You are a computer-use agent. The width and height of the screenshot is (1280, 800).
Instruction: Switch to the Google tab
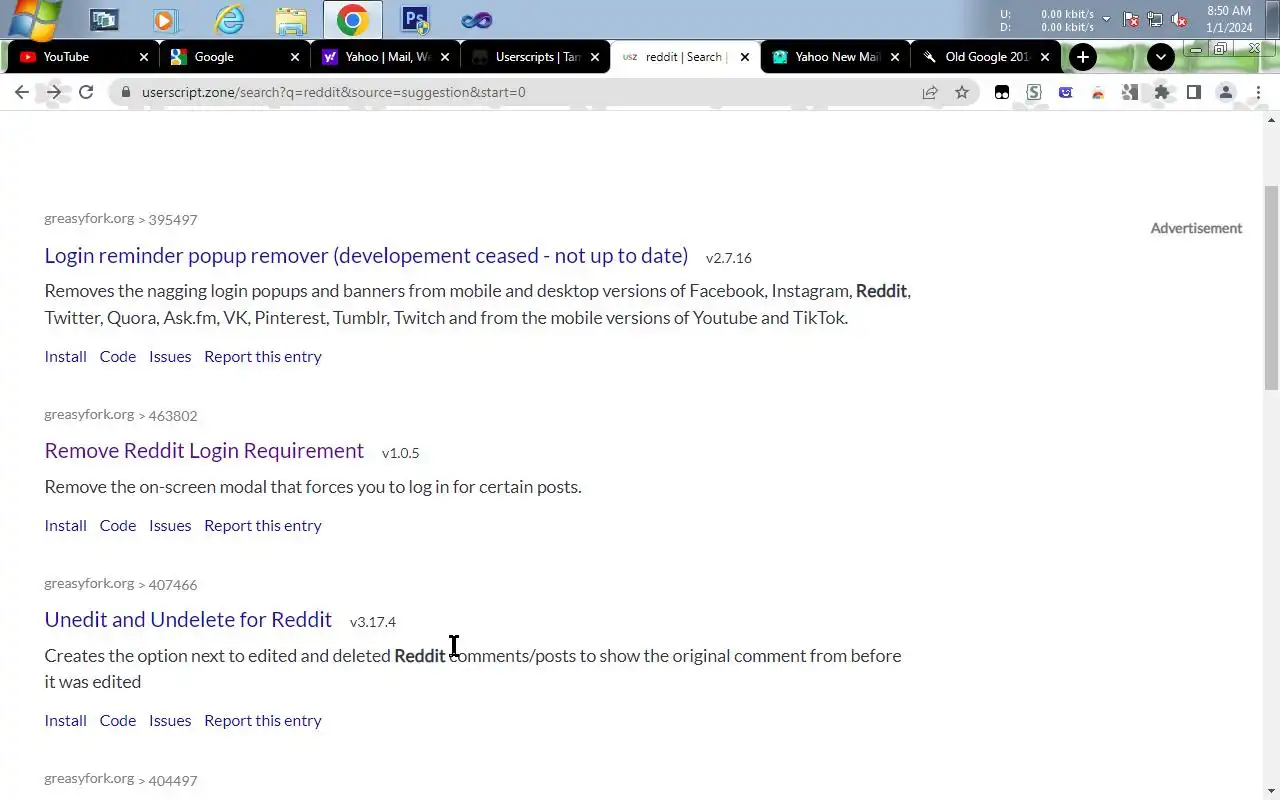pyautogui.click(x=234, y=57)
